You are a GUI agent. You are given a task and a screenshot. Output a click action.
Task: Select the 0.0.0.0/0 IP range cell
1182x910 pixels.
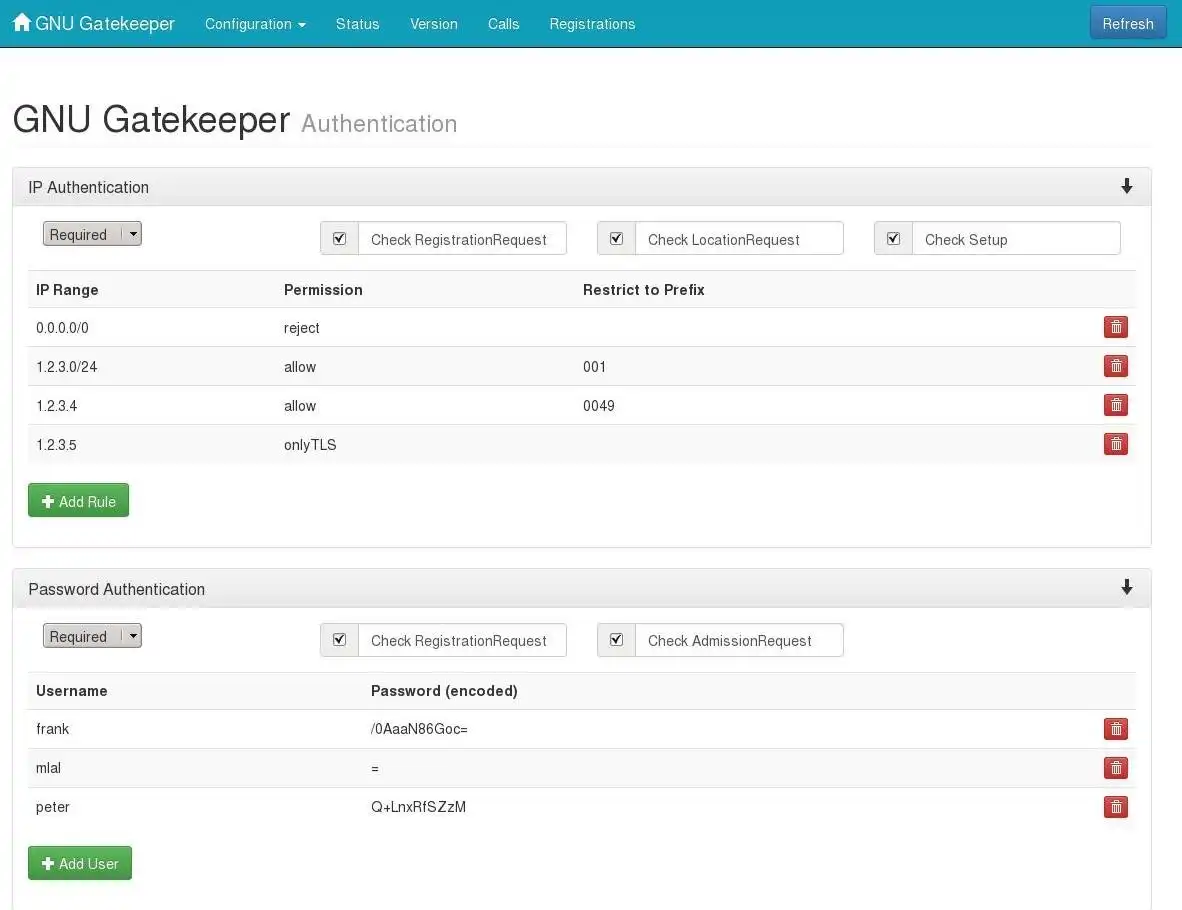tap(63, 328)
